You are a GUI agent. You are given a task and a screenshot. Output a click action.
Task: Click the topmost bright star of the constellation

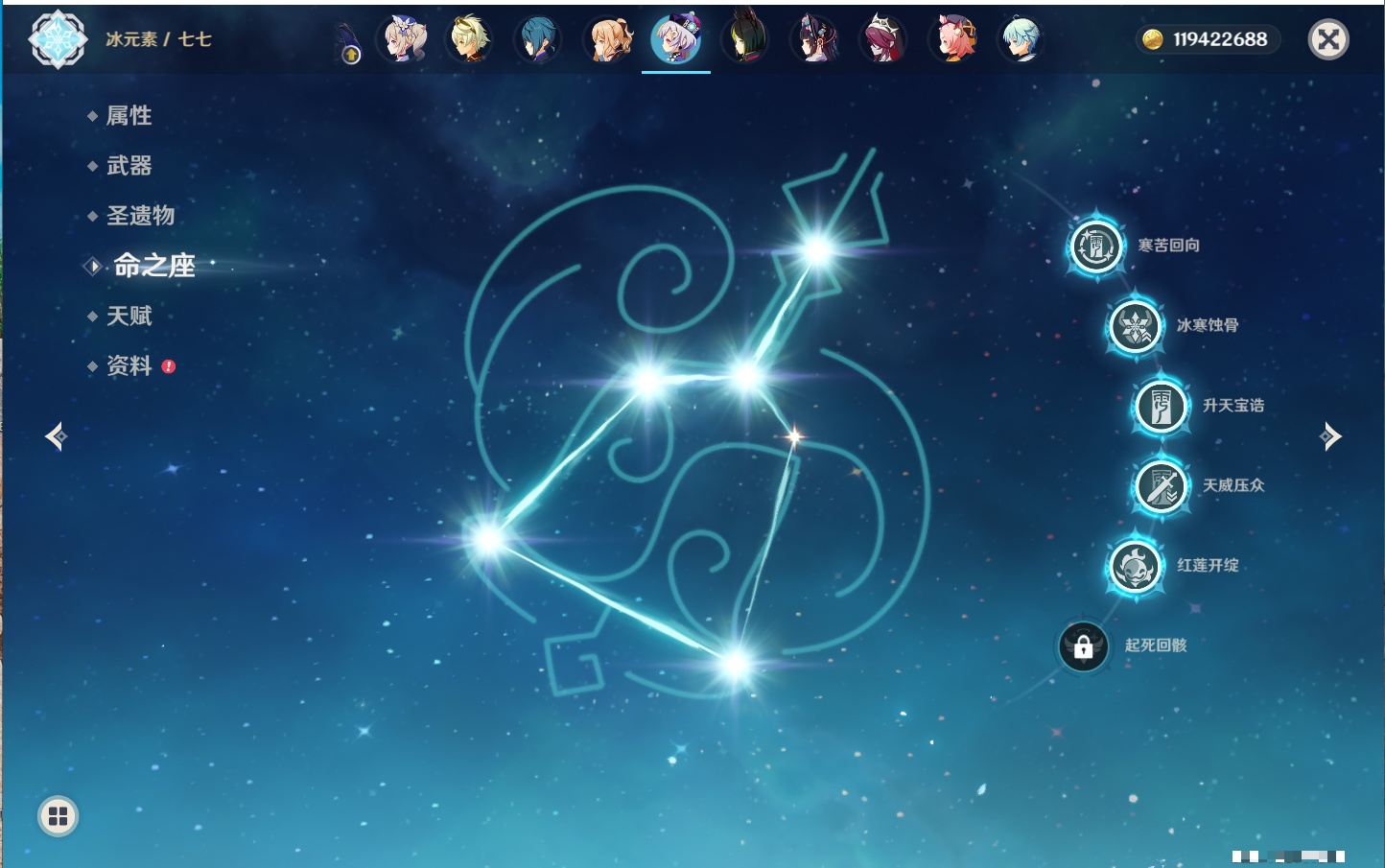818,250
